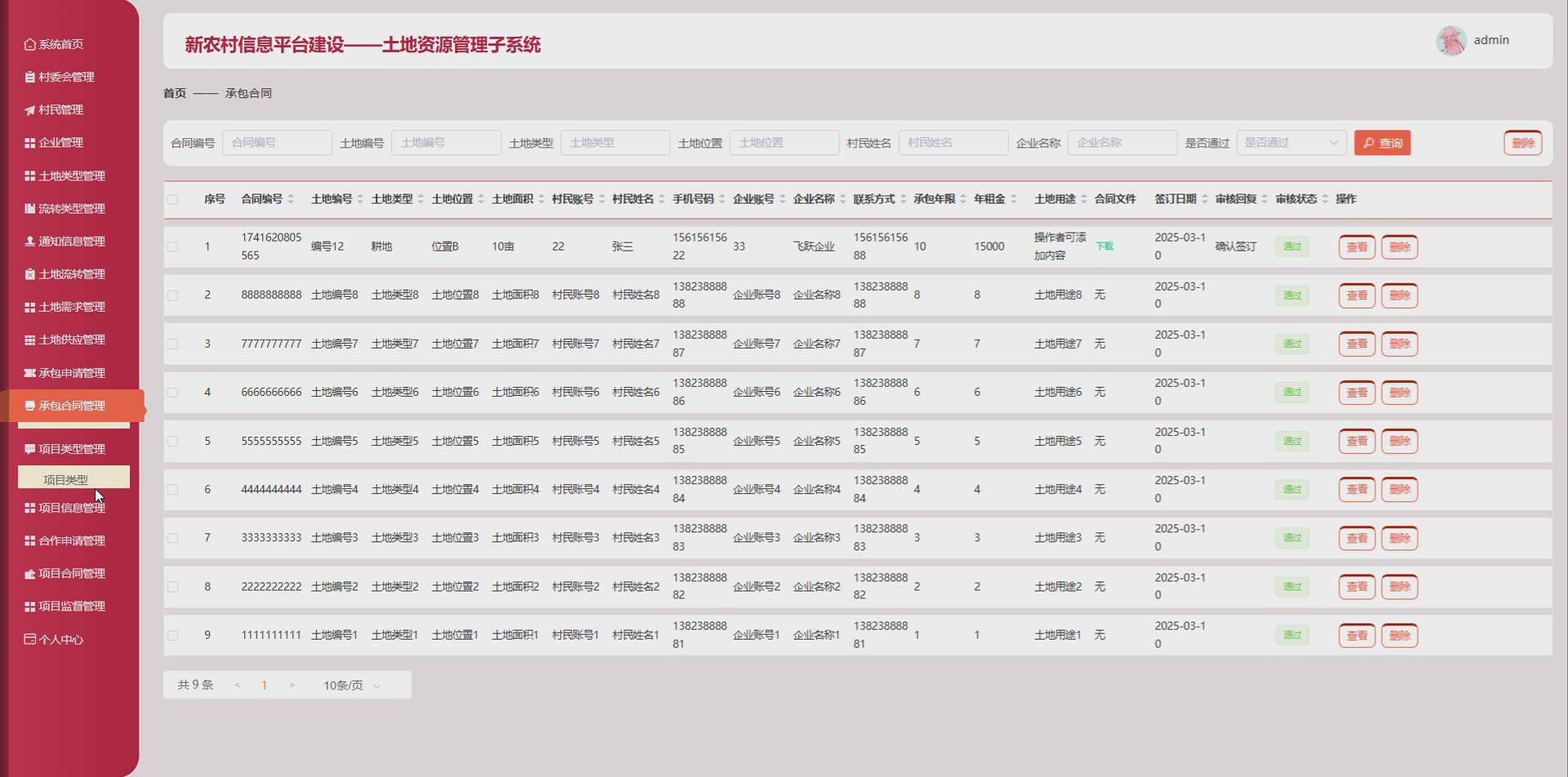Viewport: 1568px width, 777px height.
Task: Open the 土地供应管理 sidebar menu
Action: click(x=72, y=340)
